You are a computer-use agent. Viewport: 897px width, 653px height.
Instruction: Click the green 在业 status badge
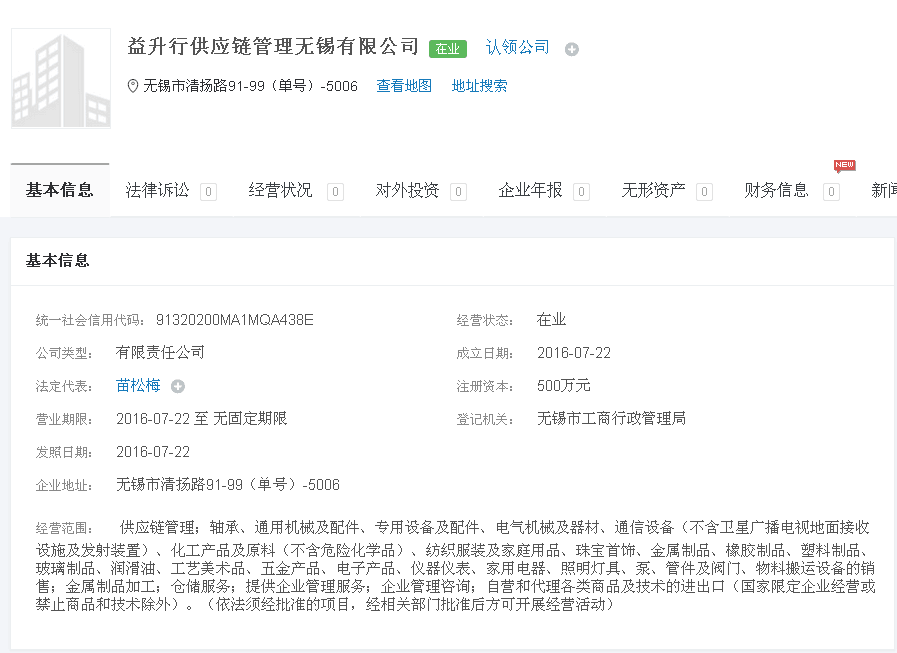[447, 48]
